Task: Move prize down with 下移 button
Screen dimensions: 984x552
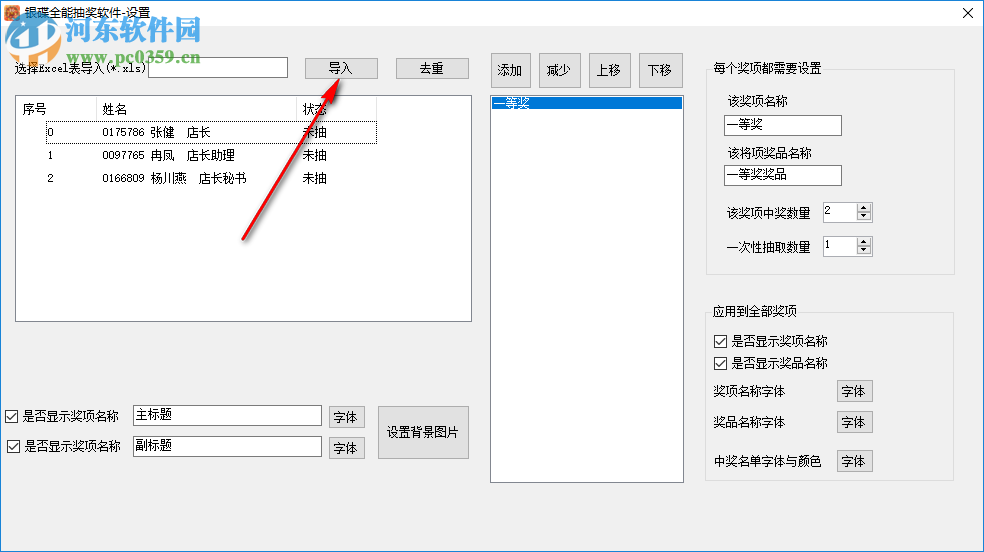Action: click(x=660, y=70)
